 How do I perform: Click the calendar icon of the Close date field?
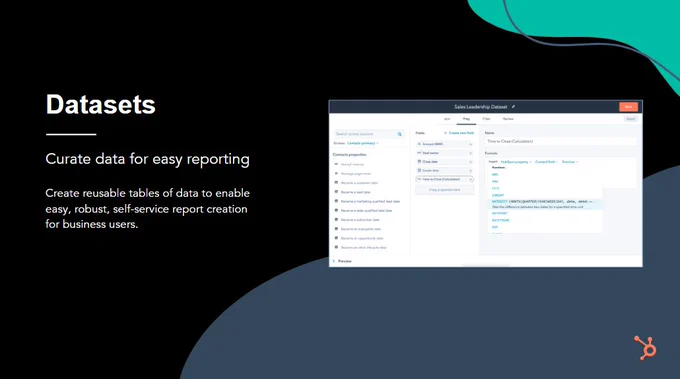click(419, 161)
